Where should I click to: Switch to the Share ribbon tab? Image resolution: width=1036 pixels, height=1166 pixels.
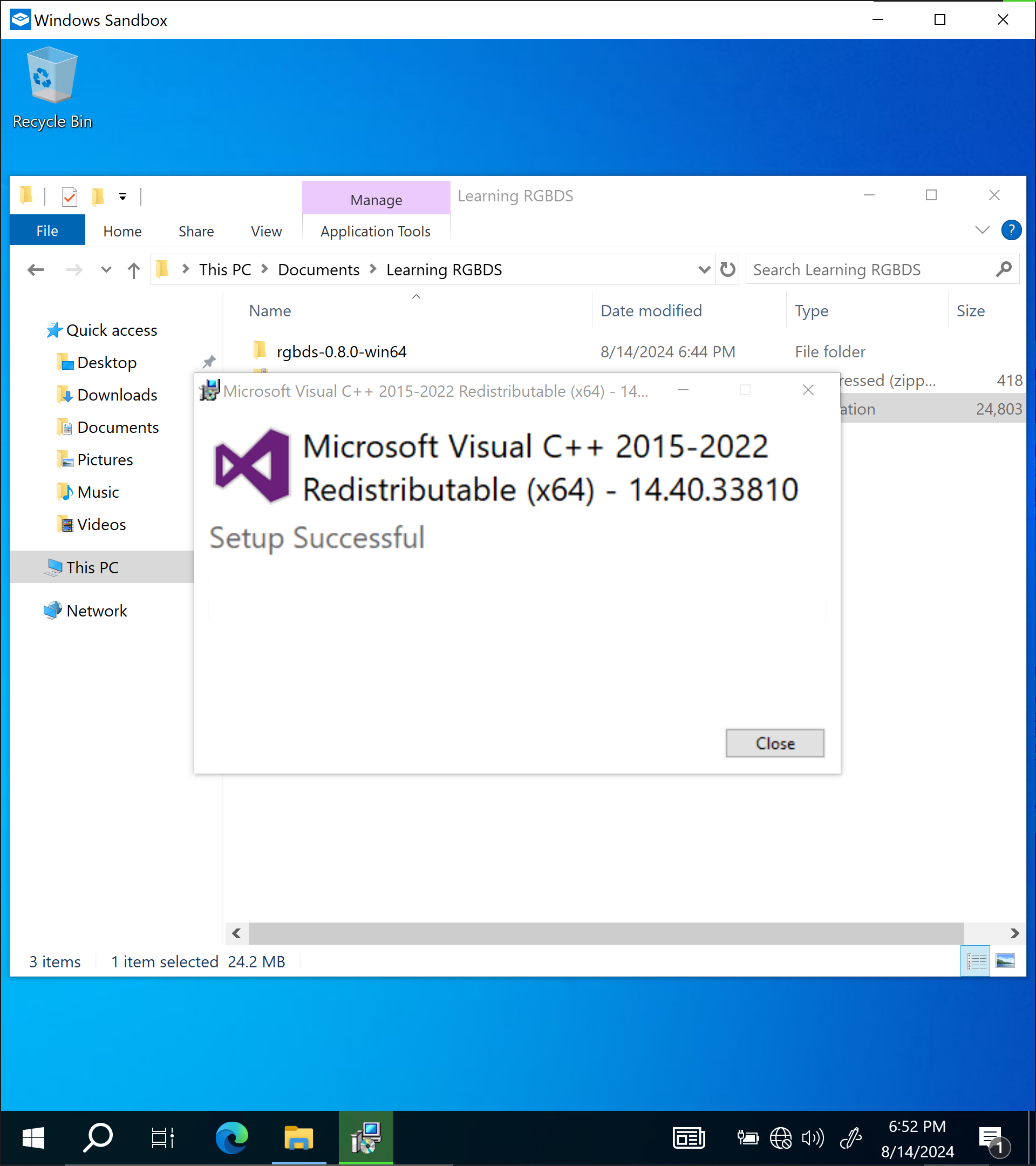point(196,231)
